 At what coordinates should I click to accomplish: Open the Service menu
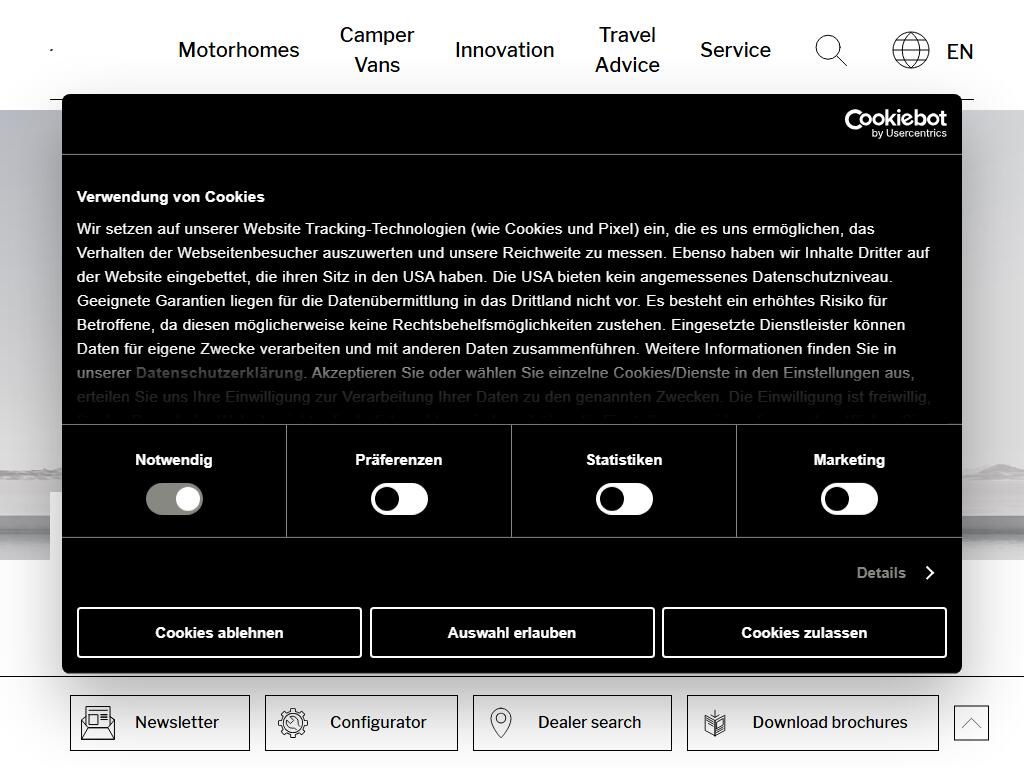735,50
